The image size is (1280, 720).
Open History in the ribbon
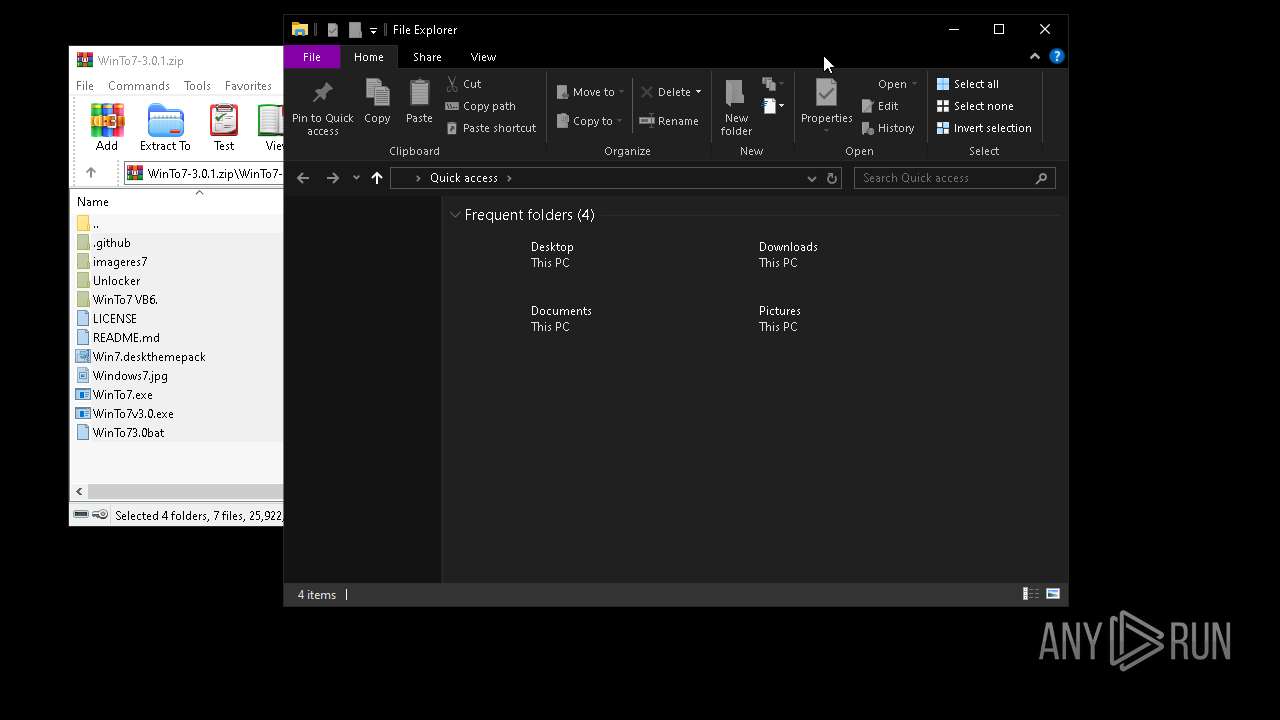click(887, 128)
